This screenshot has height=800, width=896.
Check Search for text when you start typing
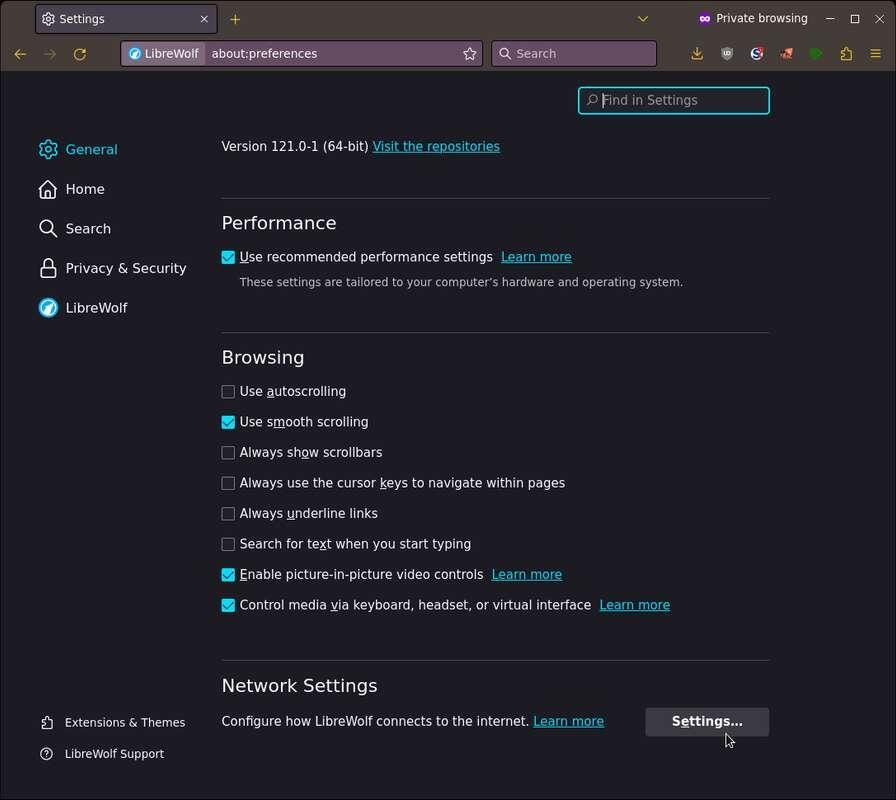tap(228, 544)
